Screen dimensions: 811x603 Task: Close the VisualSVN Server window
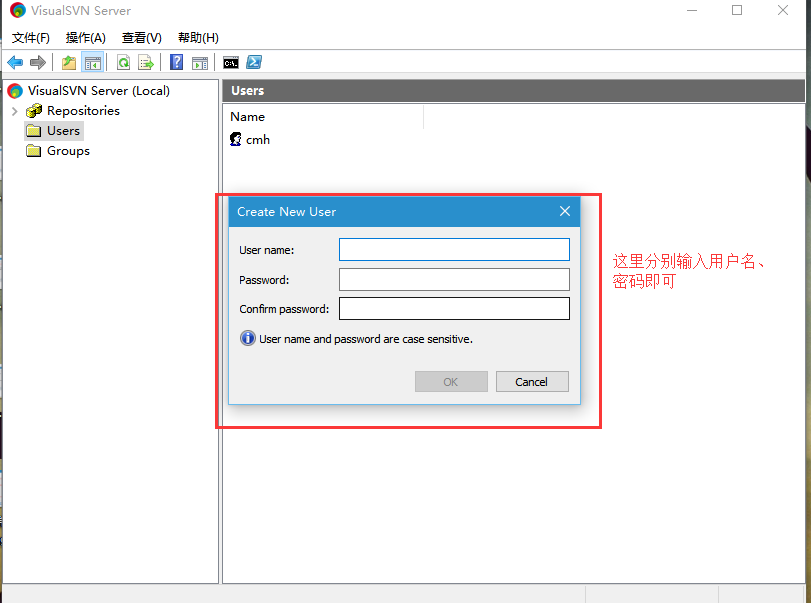783,10
